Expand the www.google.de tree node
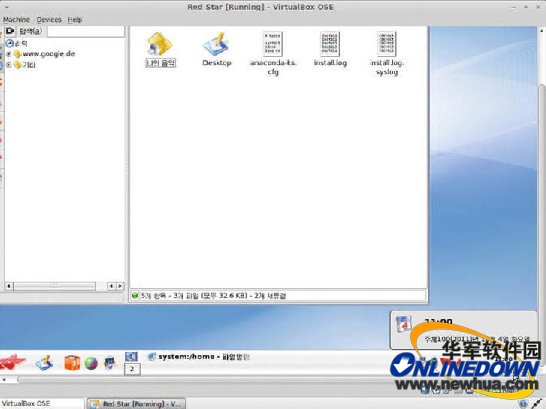Image resolution: width=546 pixels, height=409 pixels. point(9,54)
